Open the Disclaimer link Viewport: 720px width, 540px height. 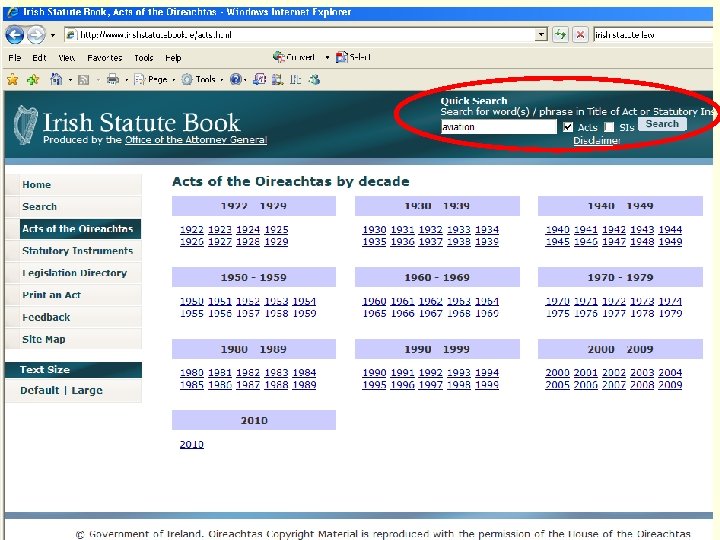coord(596,141)
